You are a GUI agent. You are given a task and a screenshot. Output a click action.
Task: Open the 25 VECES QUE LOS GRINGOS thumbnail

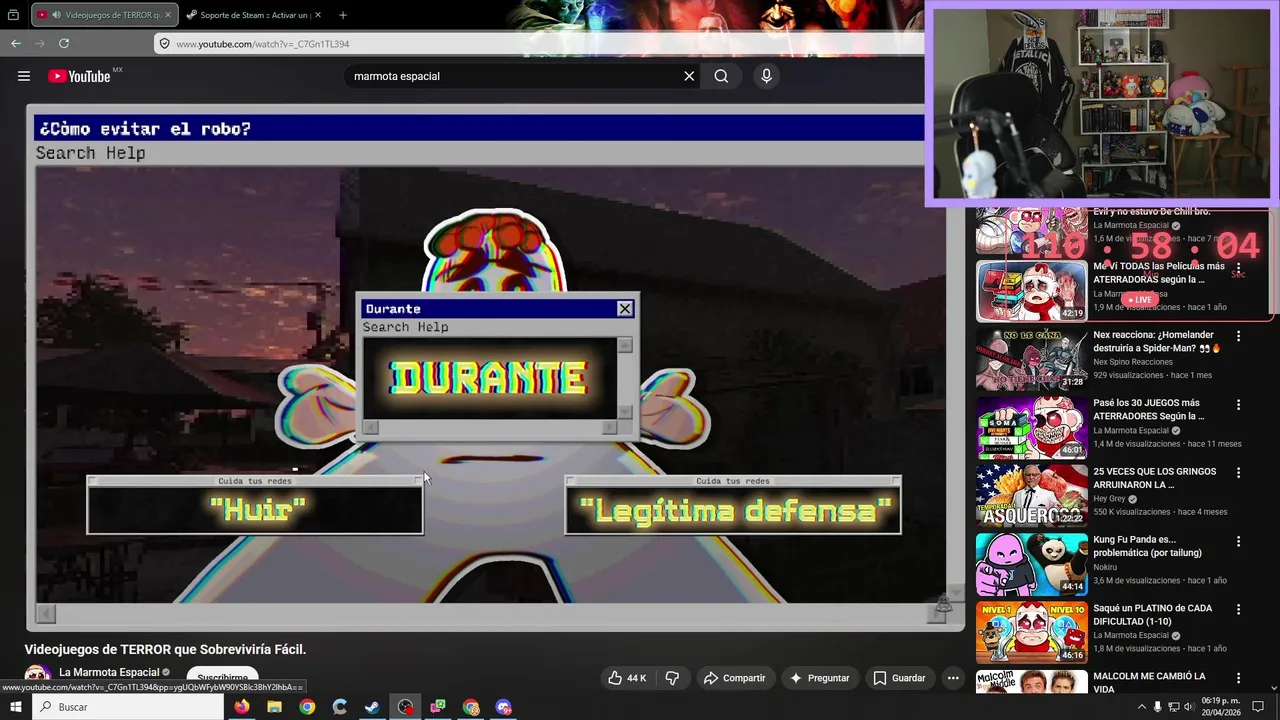pos(1031,495)
